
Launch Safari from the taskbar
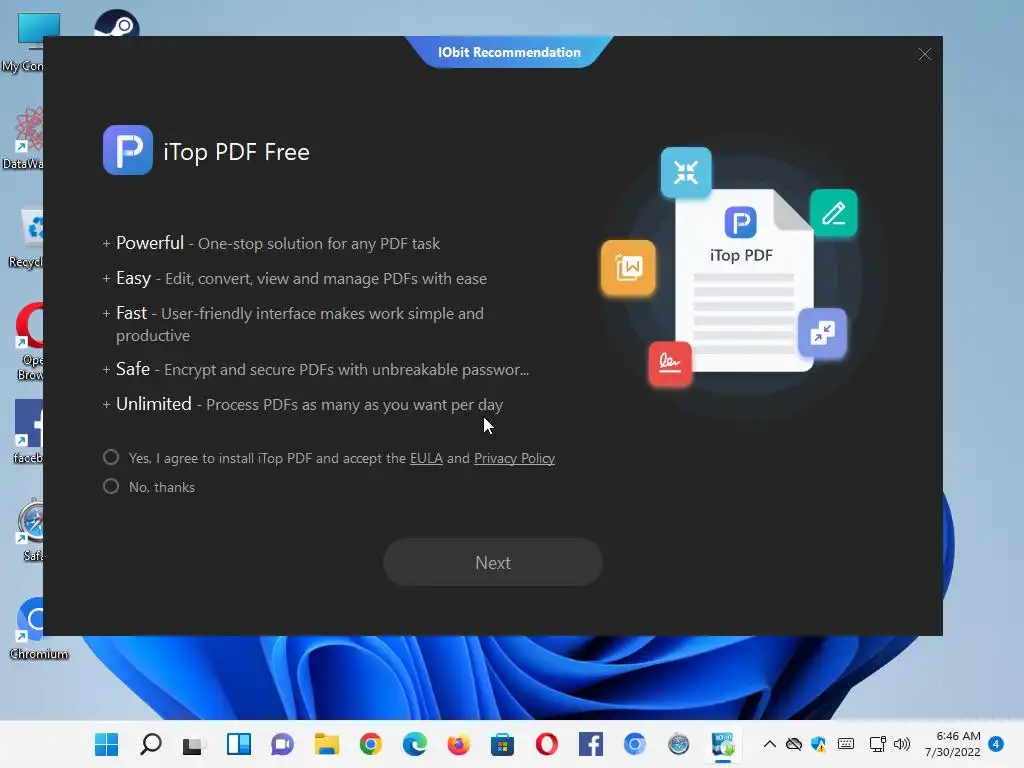[679, 744]
